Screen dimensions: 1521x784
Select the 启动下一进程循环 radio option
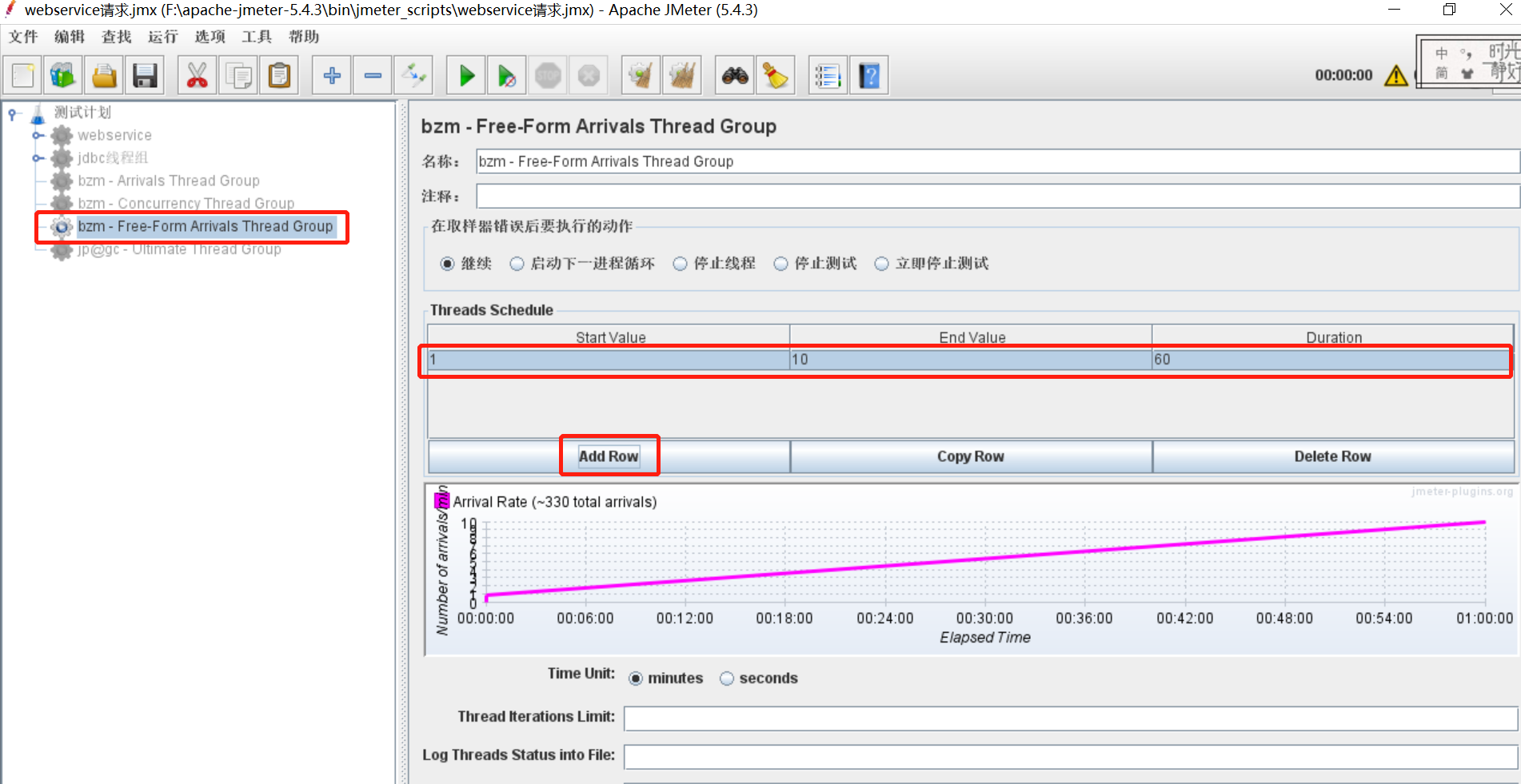tap(517, 264)
